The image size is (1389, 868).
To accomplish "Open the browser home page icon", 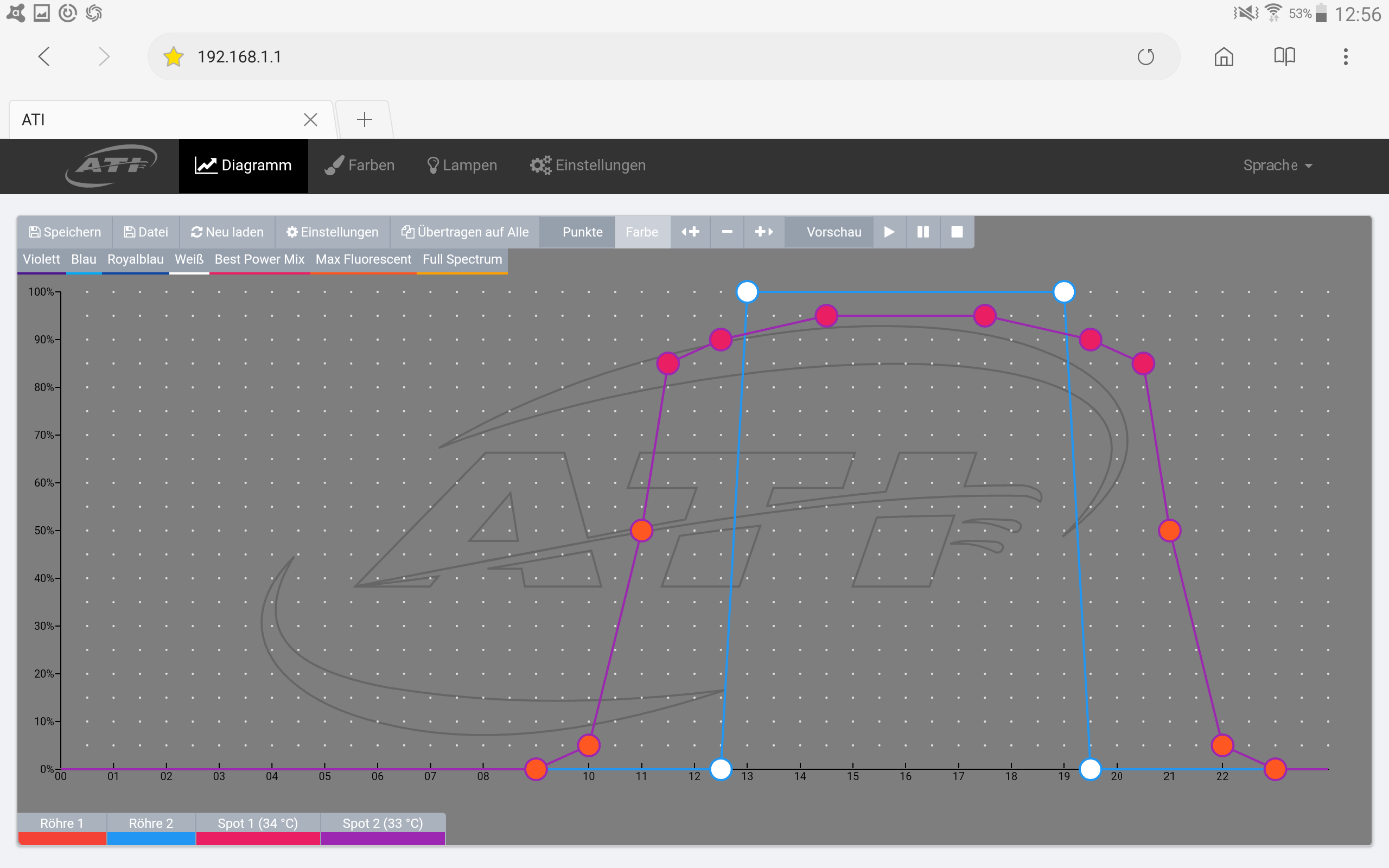I will click(x=1224, y=57).
